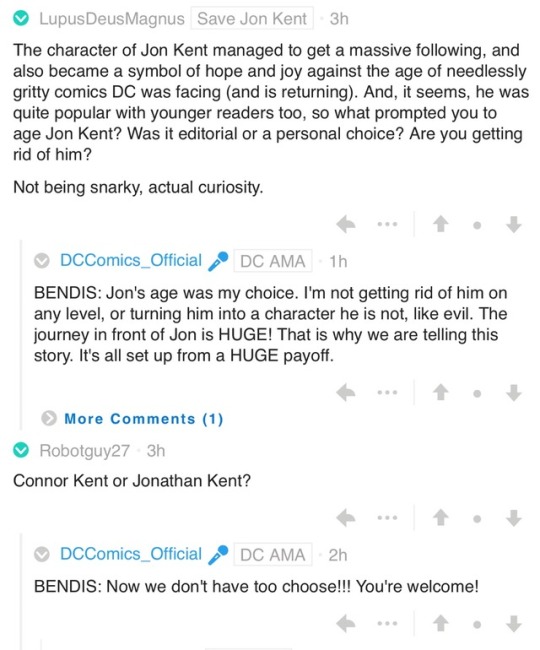
Task: Reply to LupusDeusMagnus's comment
Action: pyautogui.click(x=346, y=225)
